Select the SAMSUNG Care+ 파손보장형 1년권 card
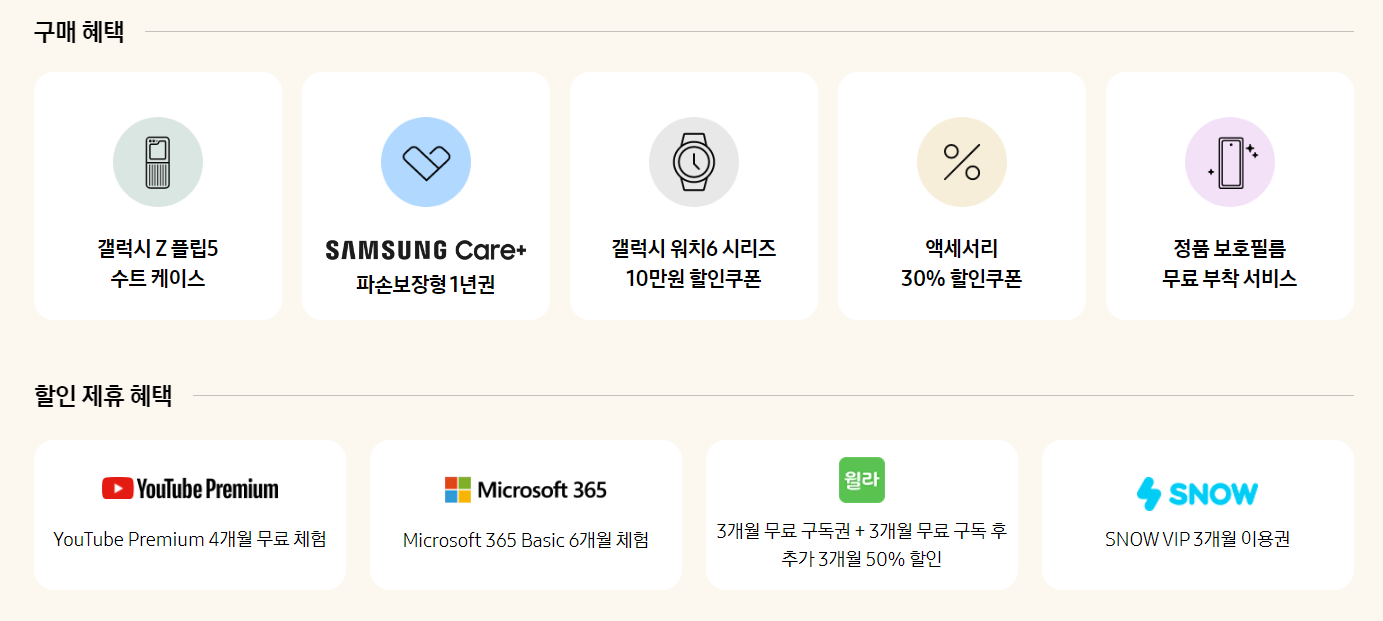Viewport: 1383px width, 621px height. tap(425, 195)
